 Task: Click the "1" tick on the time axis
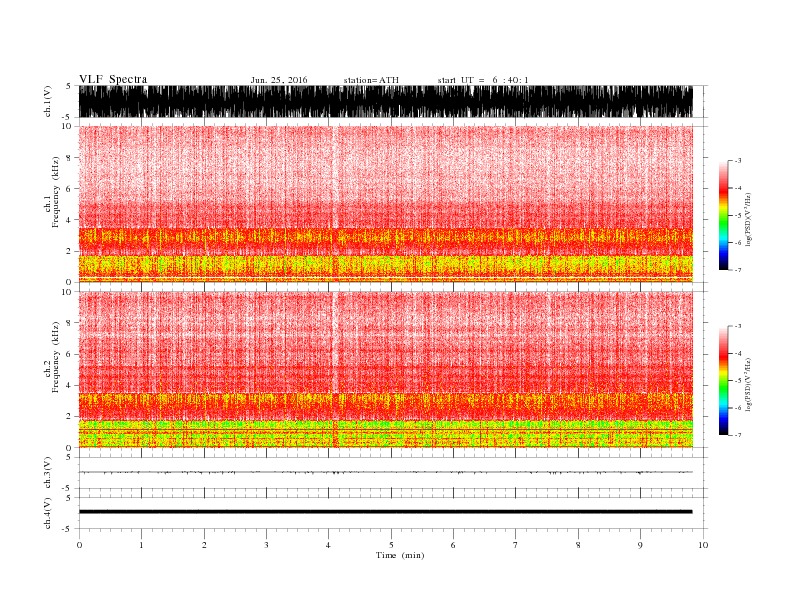pos(141,545)
